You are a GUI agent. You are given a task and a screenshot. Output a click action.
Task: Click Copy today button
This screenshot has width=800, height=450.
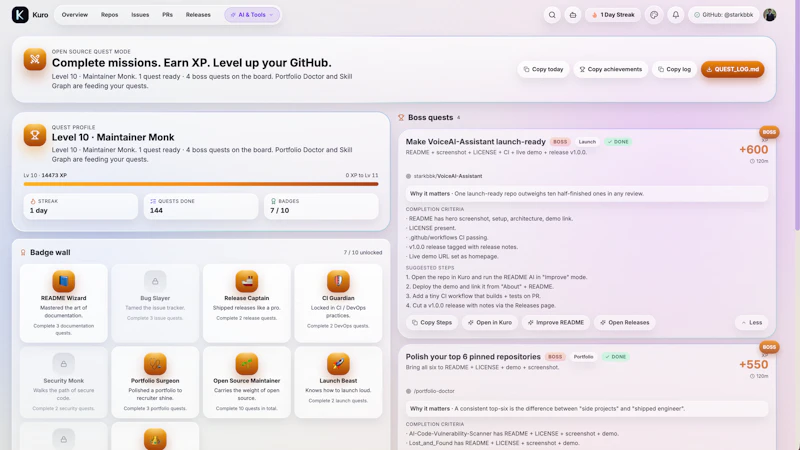tap(543, 69)
